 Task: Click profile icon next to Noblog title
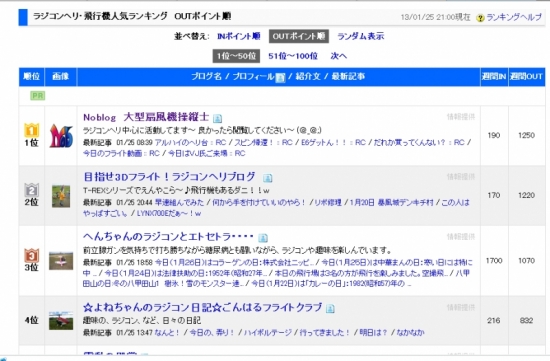(217, 118)
